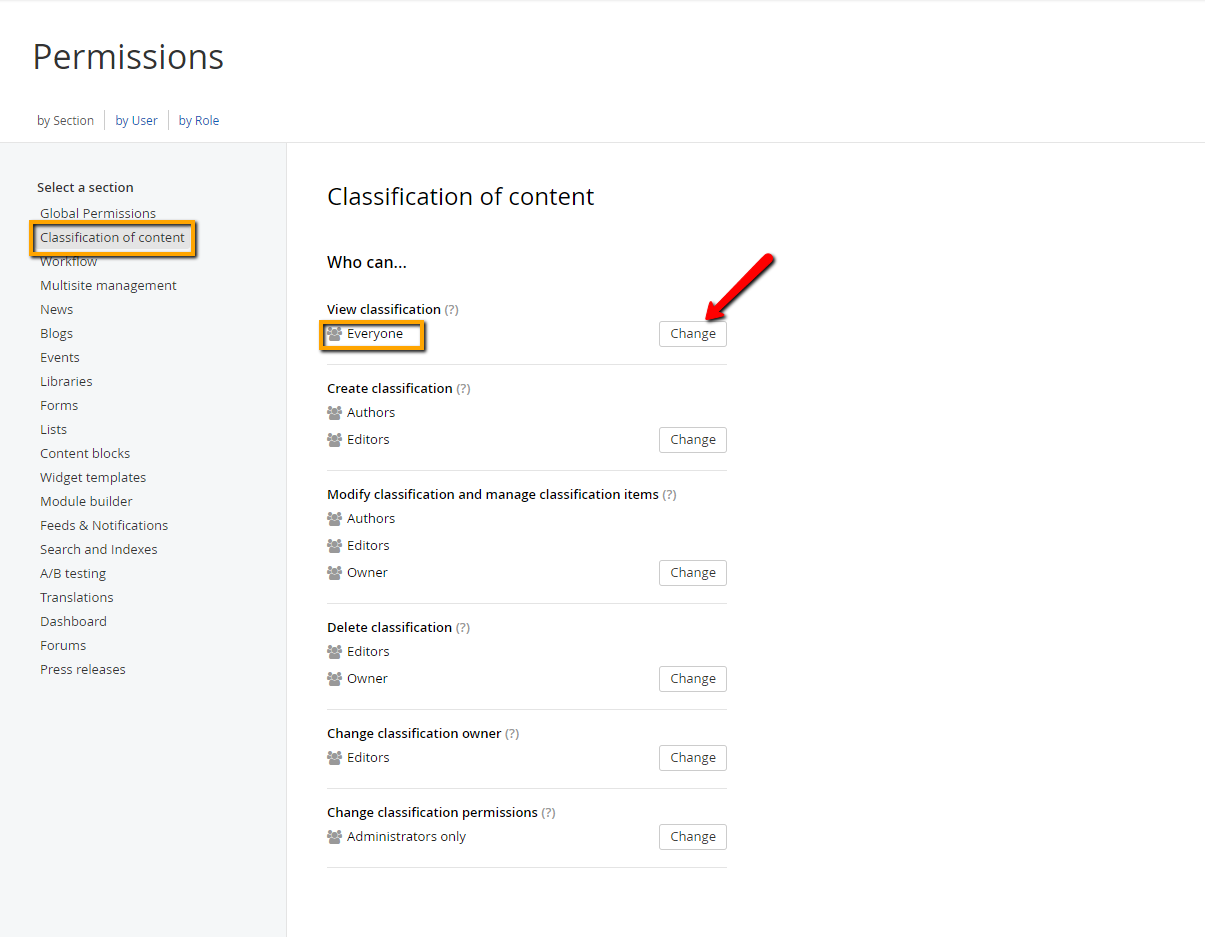Open Module builder section
Viewport: 1205px width, 937px height.
pyautogui.click(x=86, y=502)
